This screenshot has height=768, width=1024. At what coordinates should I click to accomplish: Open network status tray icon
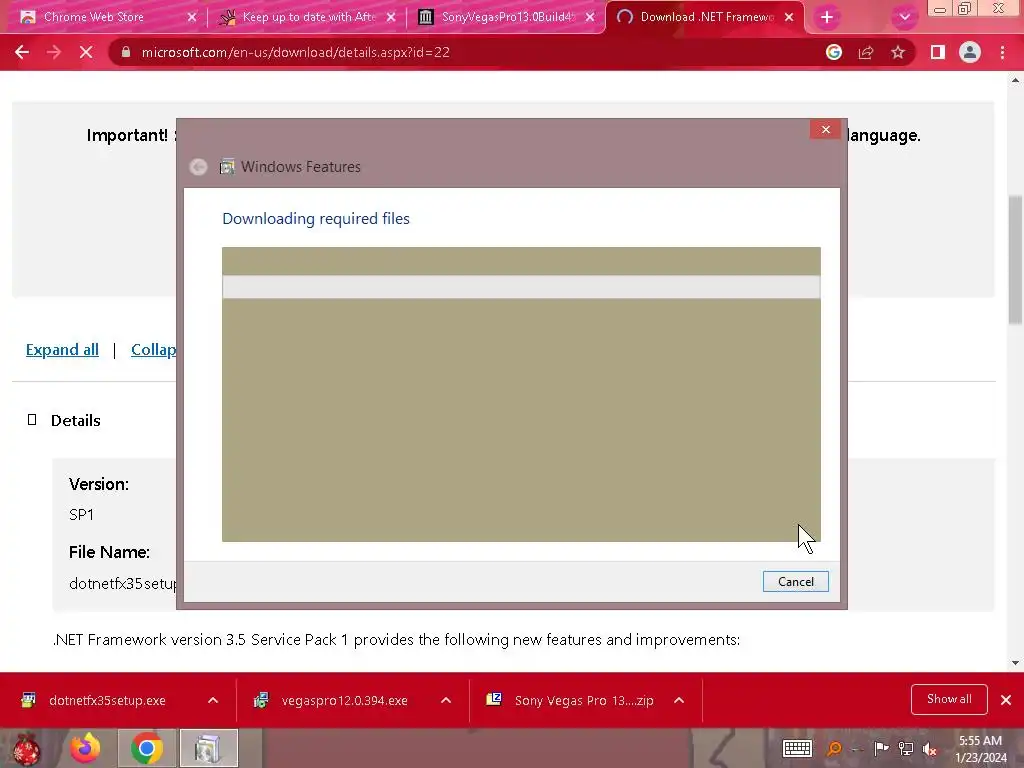[906, 748]
